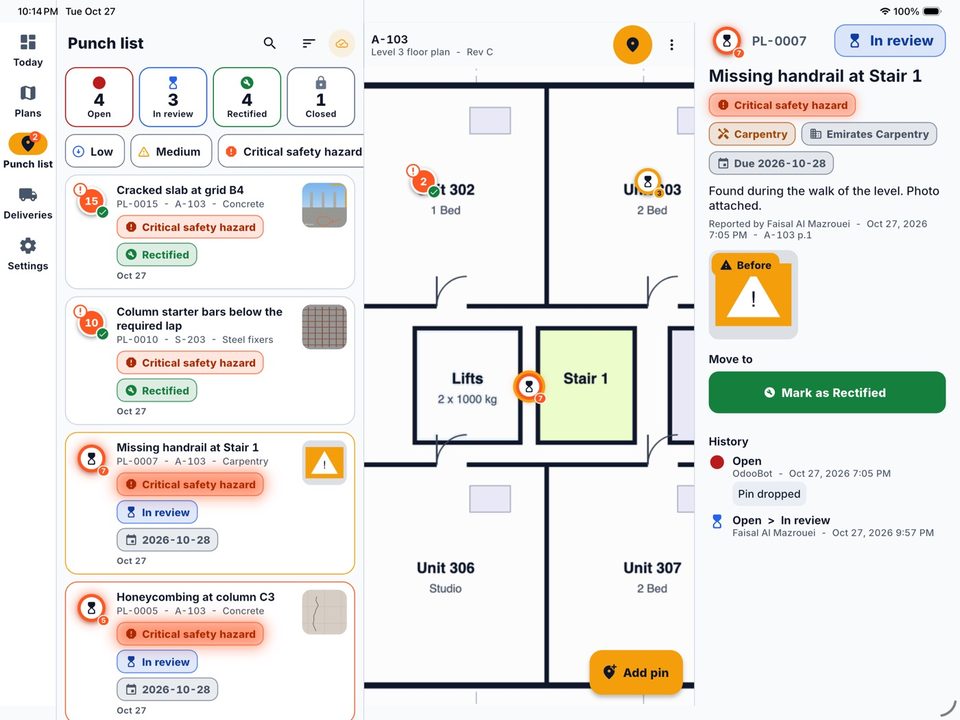Open Deliveries from the sidebar

[28, 203]
